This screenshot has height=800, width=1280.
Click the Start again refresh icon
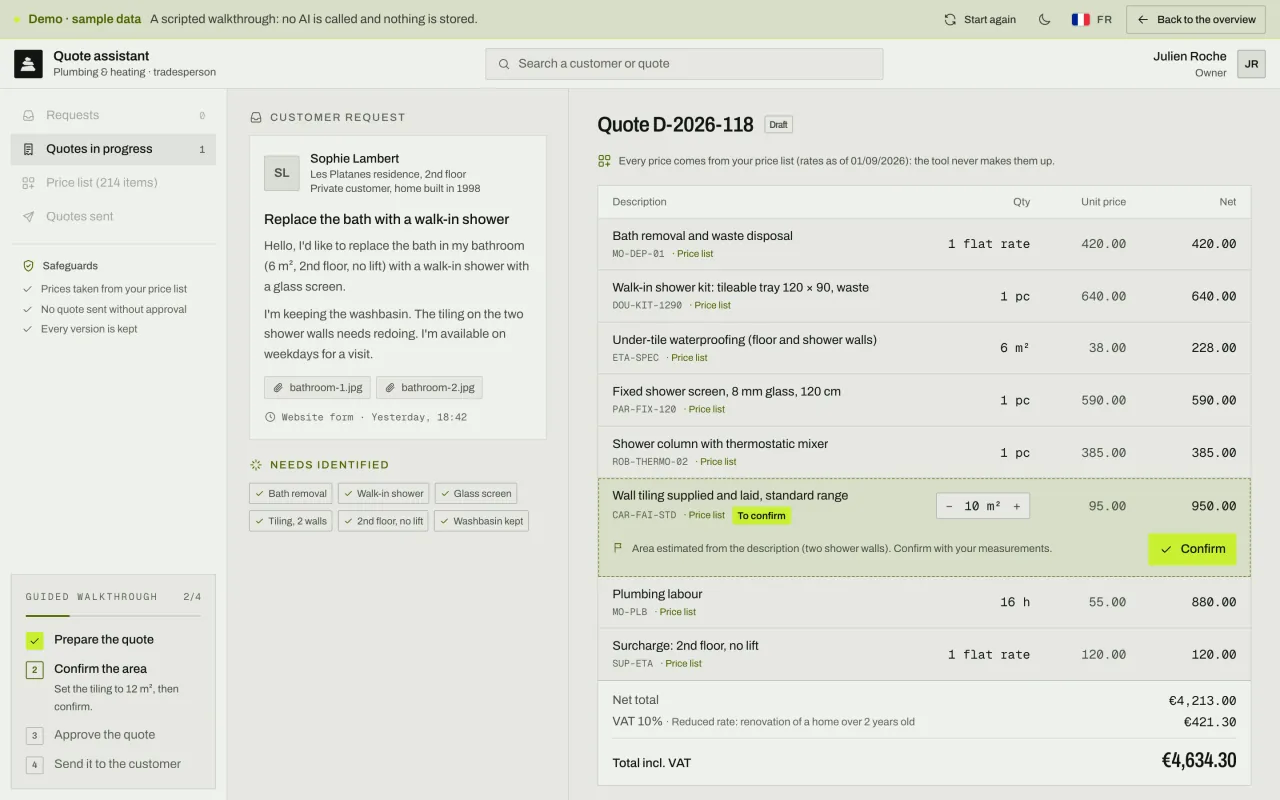pos(950,19)
